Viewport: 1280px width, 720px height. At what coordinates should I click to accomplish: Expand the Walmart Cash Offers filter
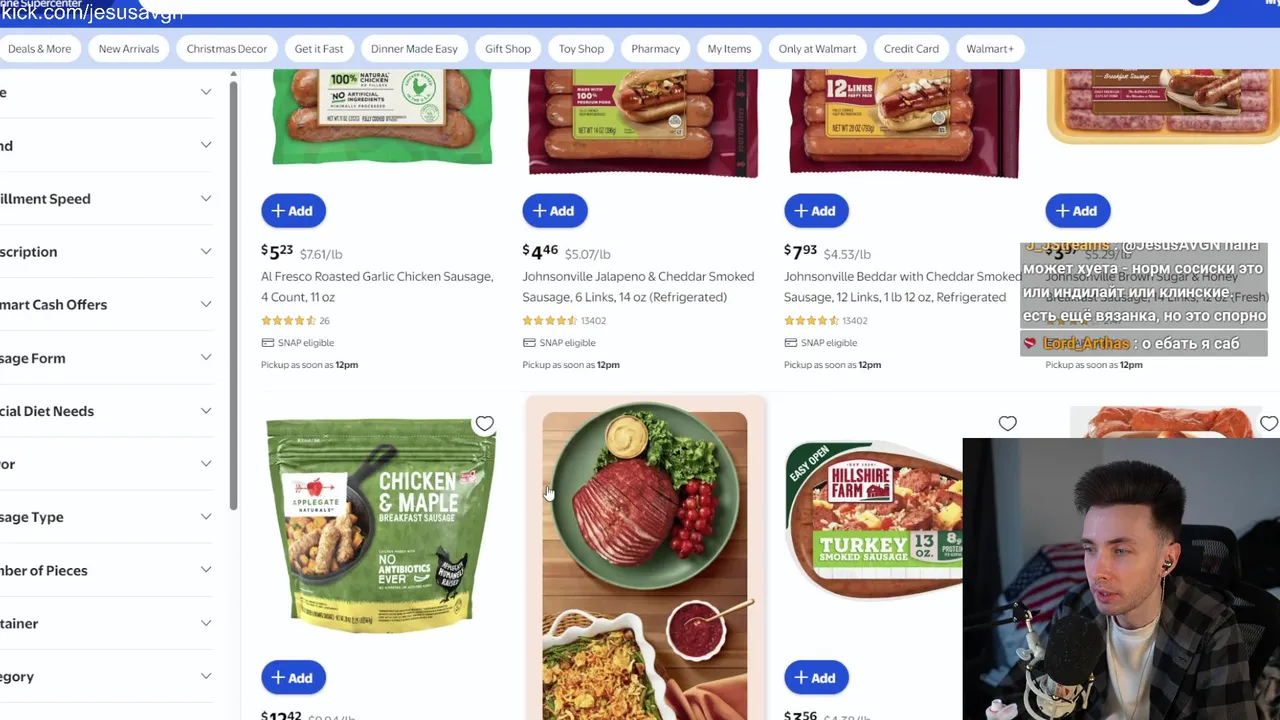(106, 304)
